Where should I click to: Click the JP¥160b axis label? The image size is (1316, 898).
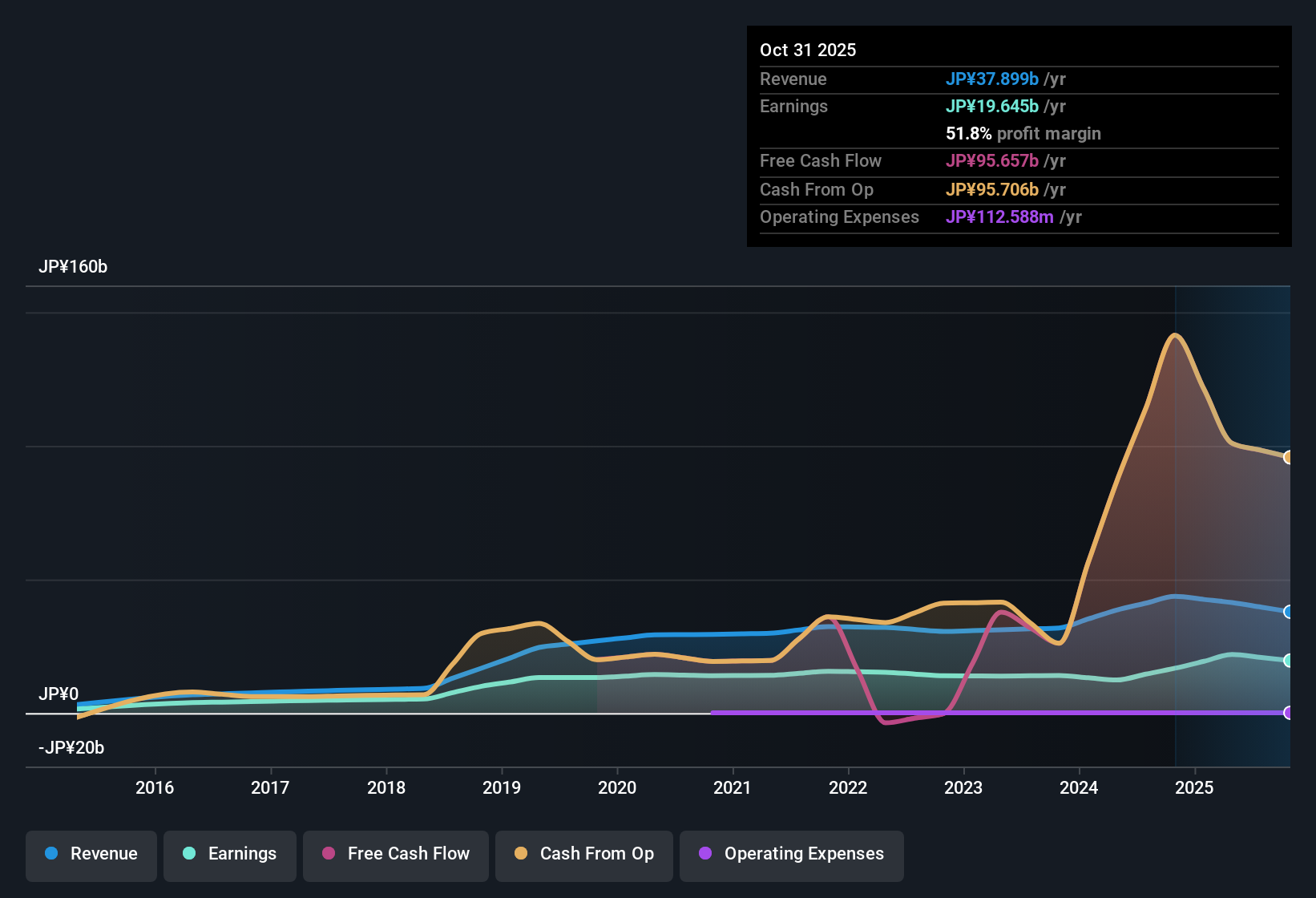pos(73,267)
